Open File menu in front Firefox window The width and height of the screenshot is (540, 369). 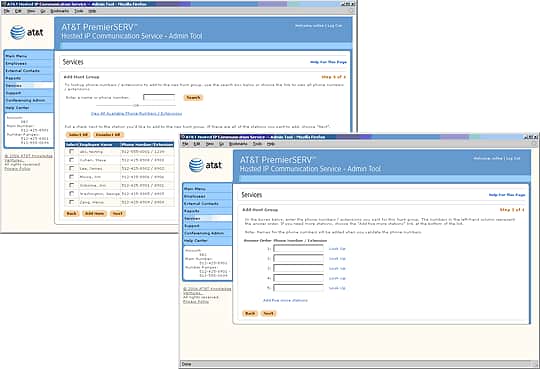coord(185,144)
